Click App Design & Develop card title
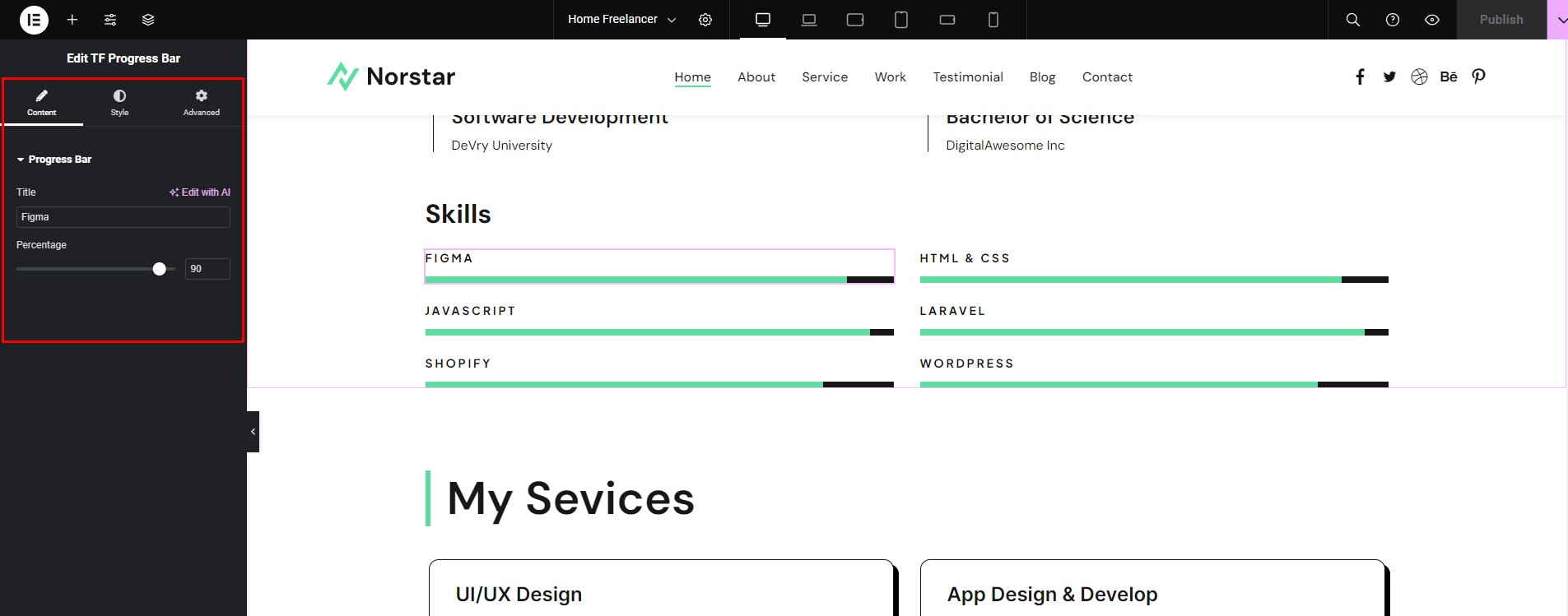 (x=1052, y=594)
